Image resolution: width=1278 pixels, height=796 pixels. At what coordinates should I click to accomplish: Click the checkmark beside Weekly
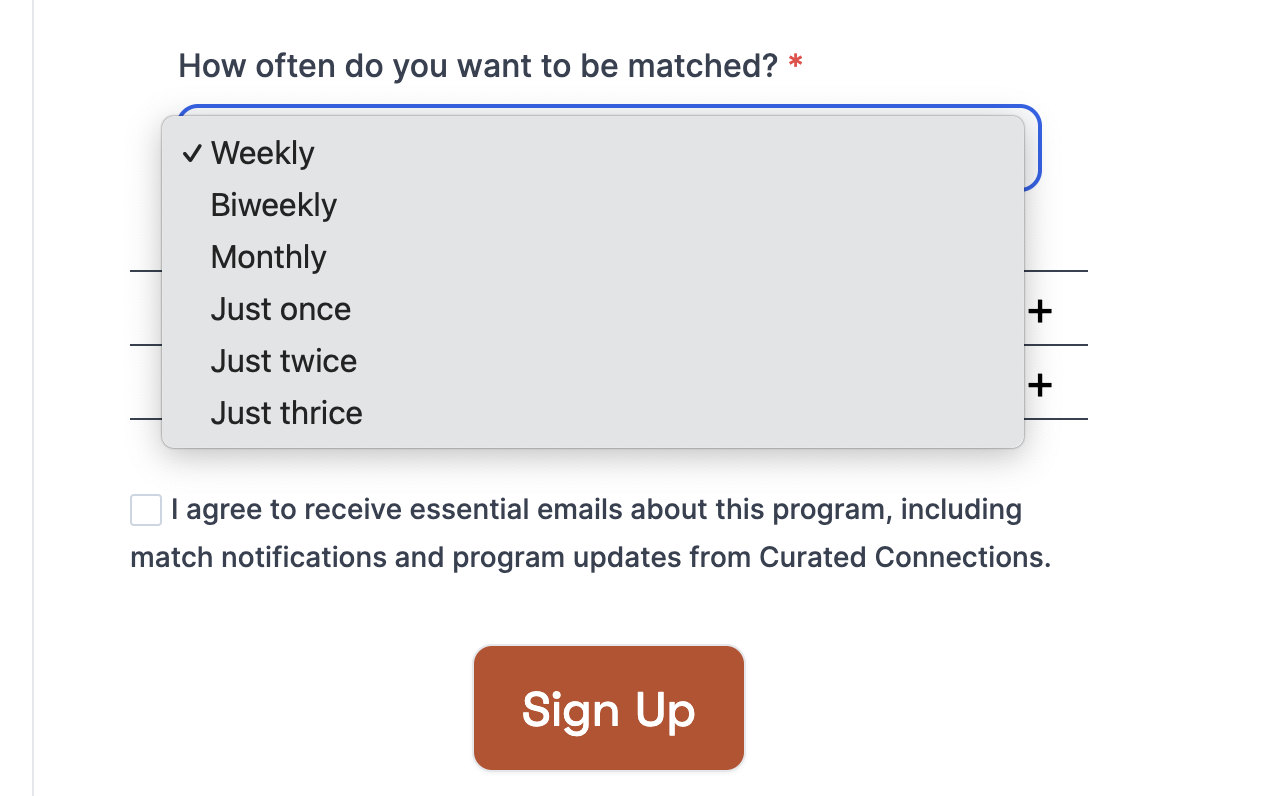(x=192, y=153)
